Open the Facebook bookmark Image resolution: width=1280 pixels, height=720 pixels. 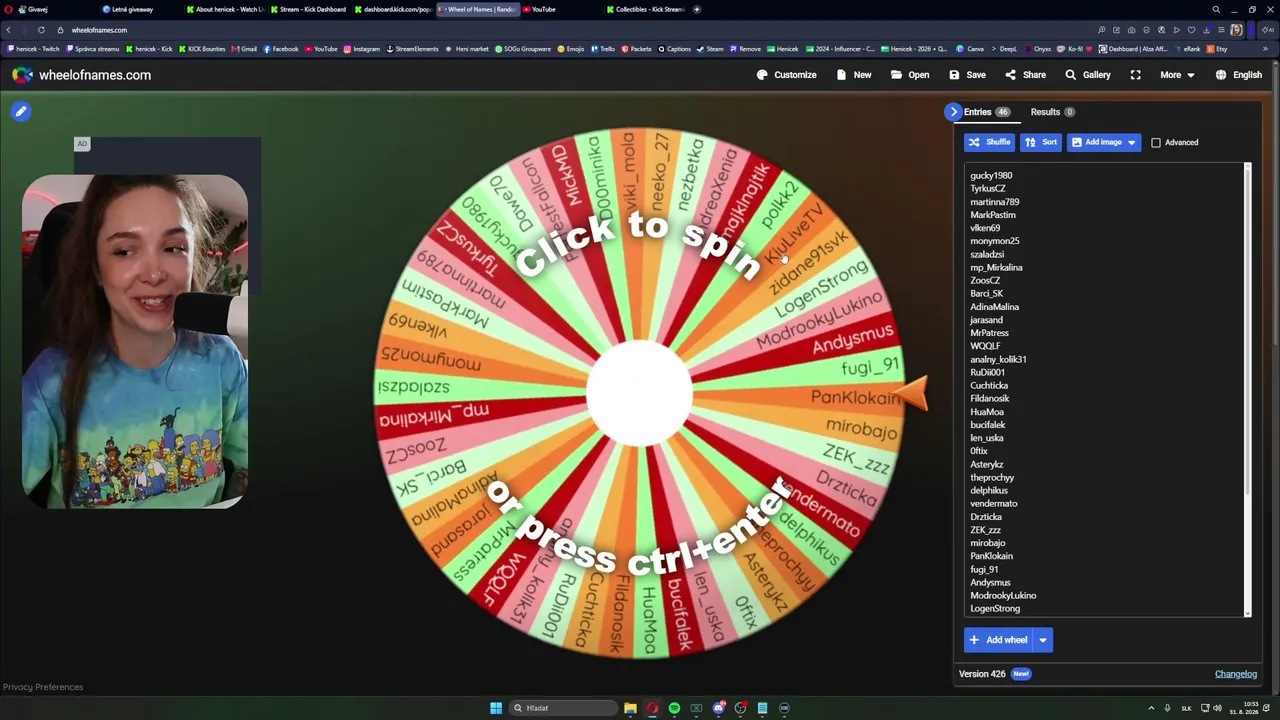tap(280, 49)
